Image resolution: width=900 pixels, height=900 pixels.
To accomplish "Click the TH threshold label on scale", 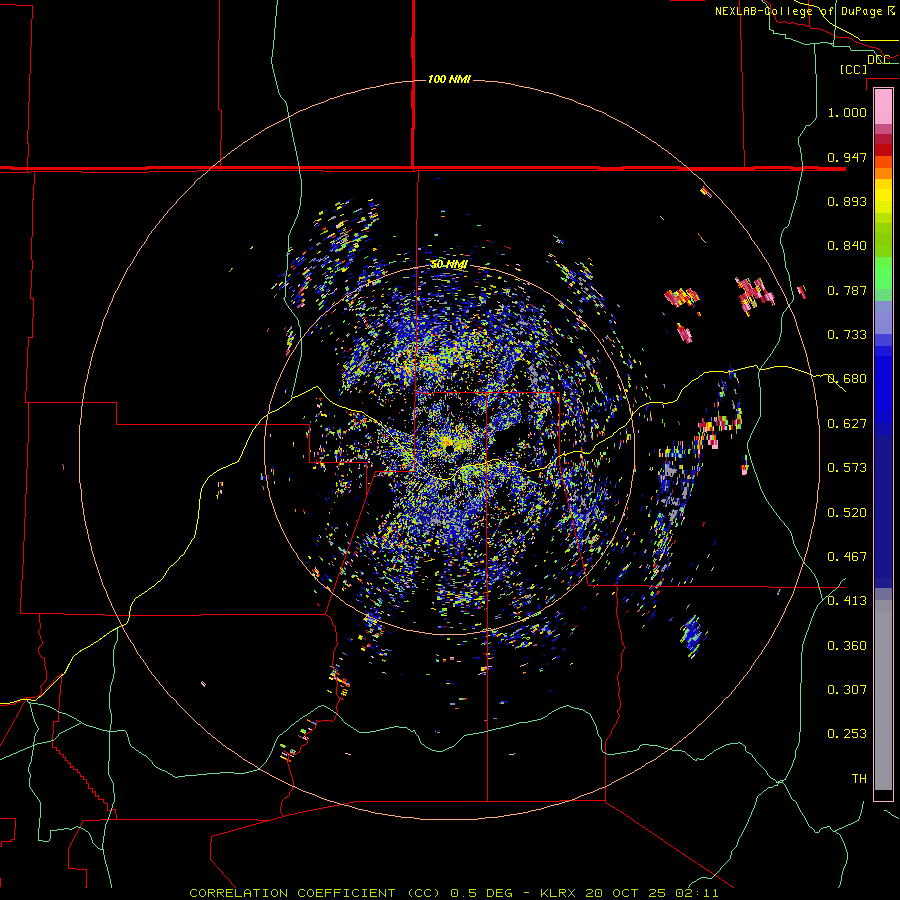I will tap(859, 779).
